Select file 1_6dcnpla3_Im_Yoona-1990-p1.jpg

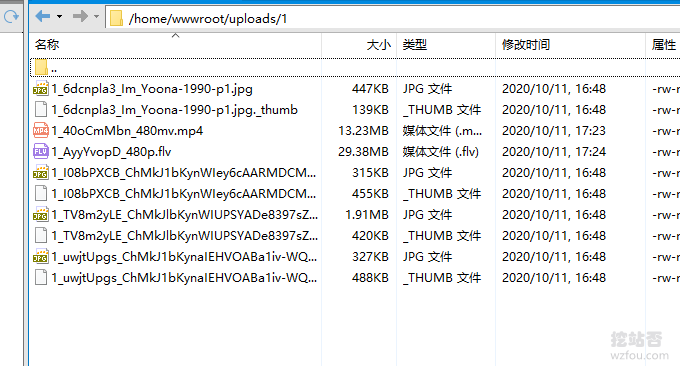(152, 89)
